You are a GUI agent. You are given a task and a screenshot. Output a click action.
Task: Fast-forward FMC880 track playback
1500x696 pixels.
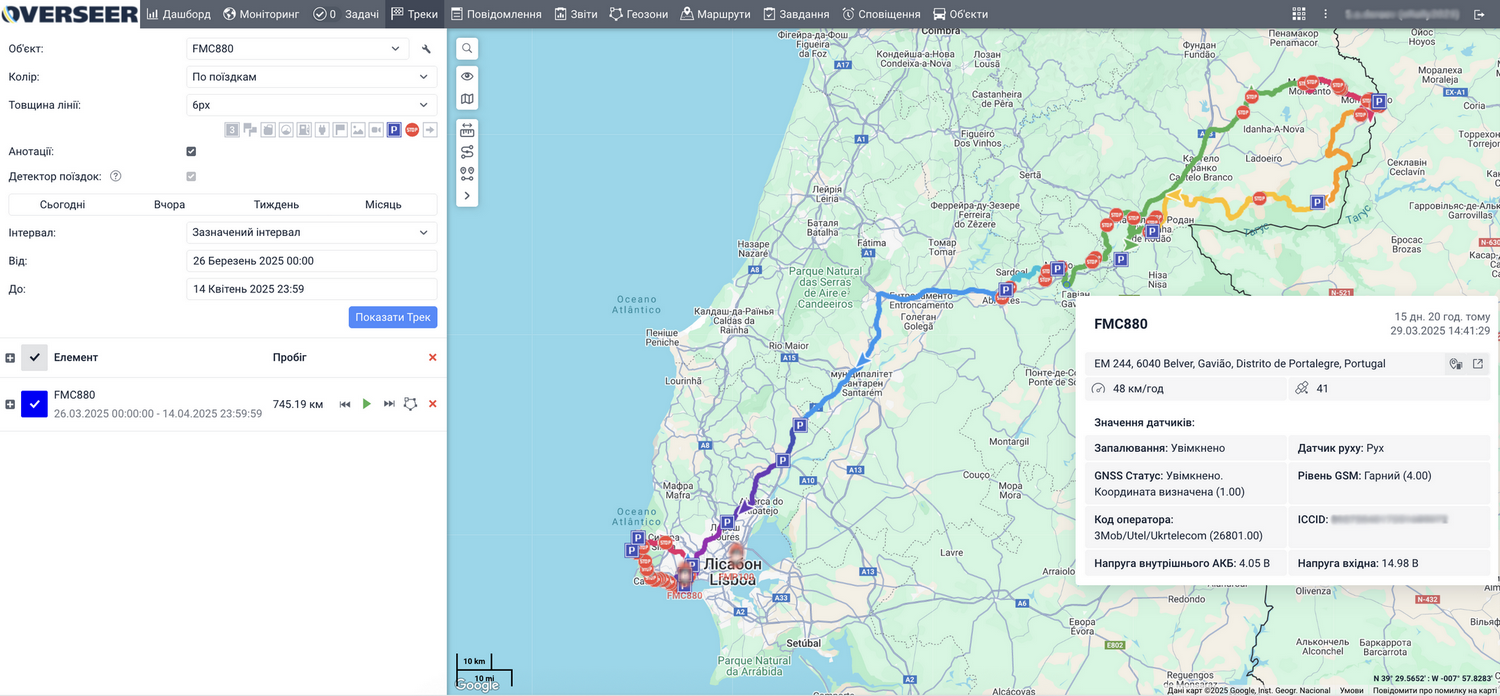389,404
